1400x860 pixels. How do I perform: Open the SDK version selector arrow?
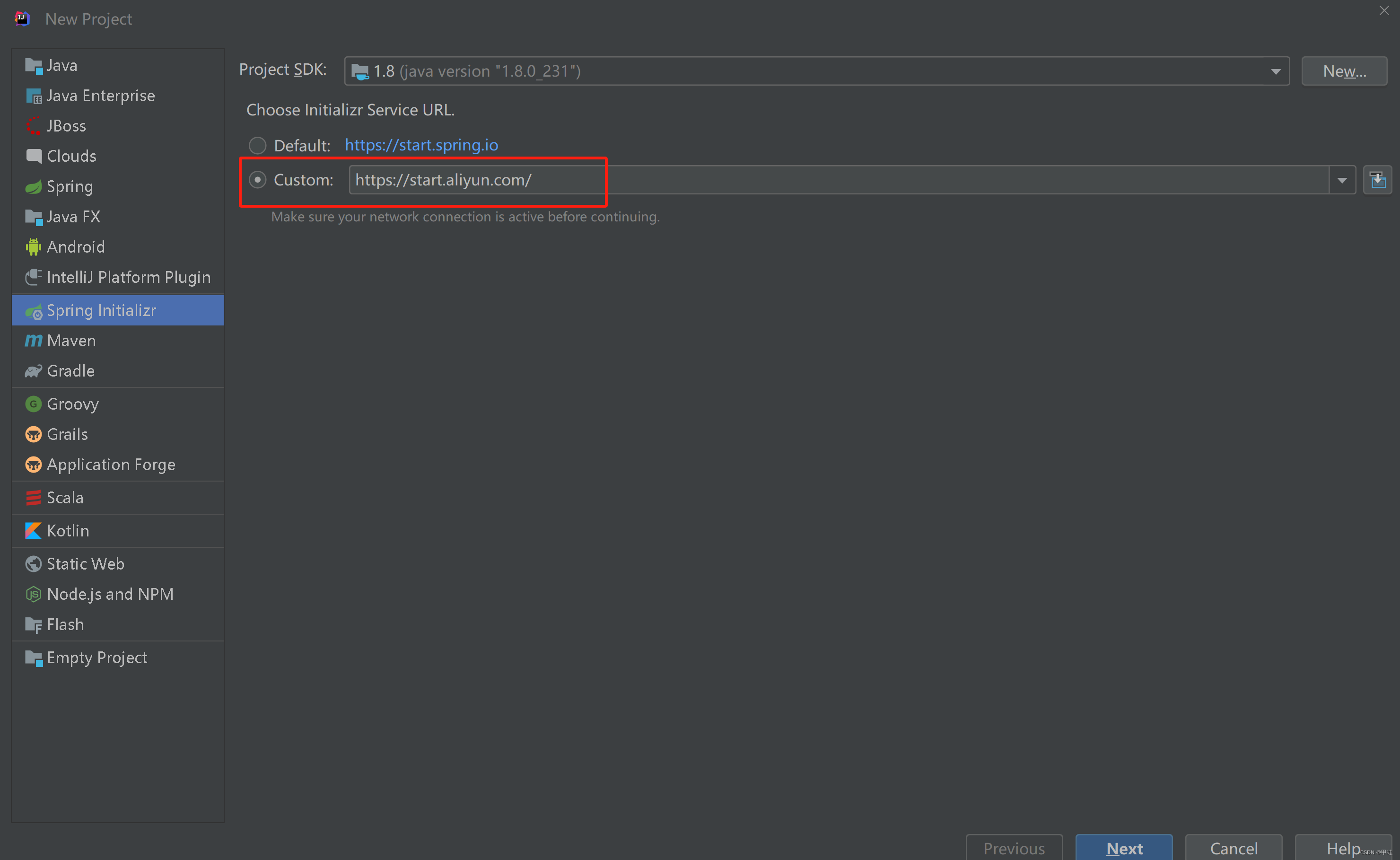pos(1276,70)
